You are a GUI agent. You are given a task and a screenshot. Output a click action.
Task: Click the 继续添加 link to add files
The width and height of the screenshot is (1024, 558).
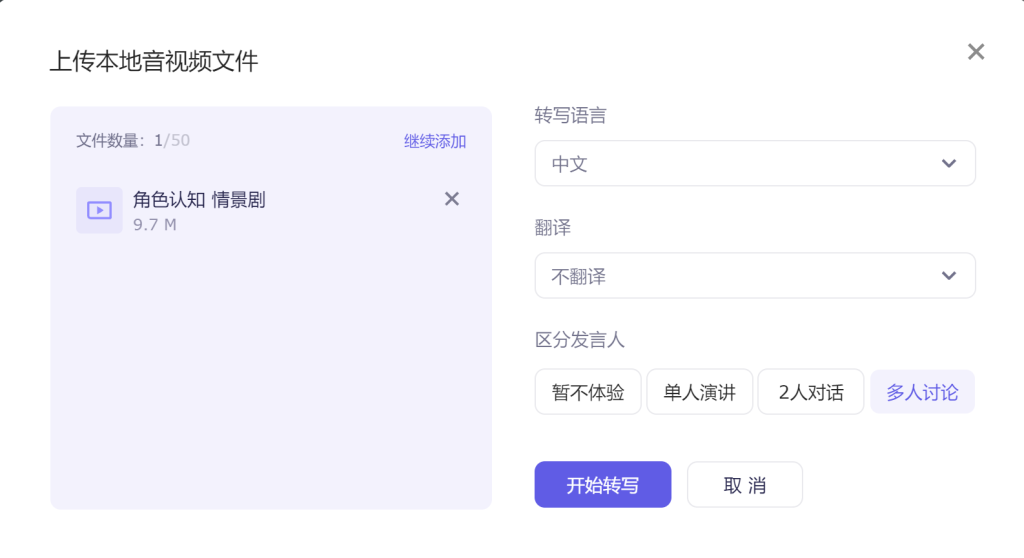pyautogui.click(x=435, y=141)
